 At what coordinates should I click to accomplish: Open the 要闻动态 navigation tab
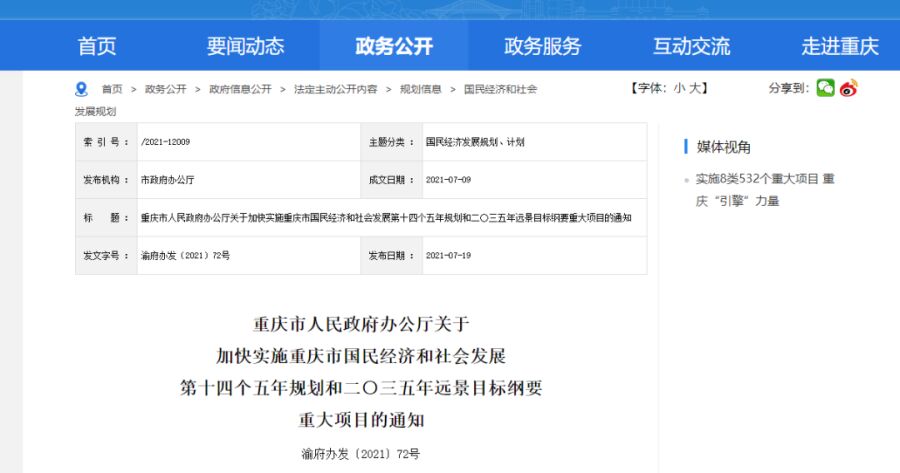click(245, 46)
